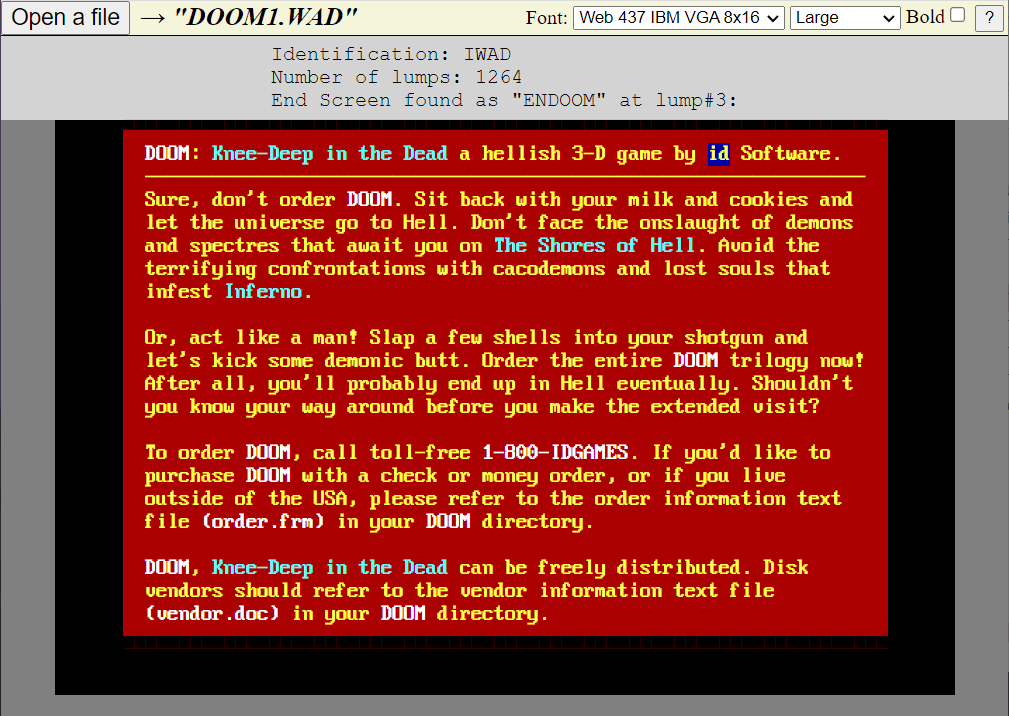The height and width of the screenshot is (716, 1009).
Task: Open help with the question mark button
Action: [x=989, y=18]
